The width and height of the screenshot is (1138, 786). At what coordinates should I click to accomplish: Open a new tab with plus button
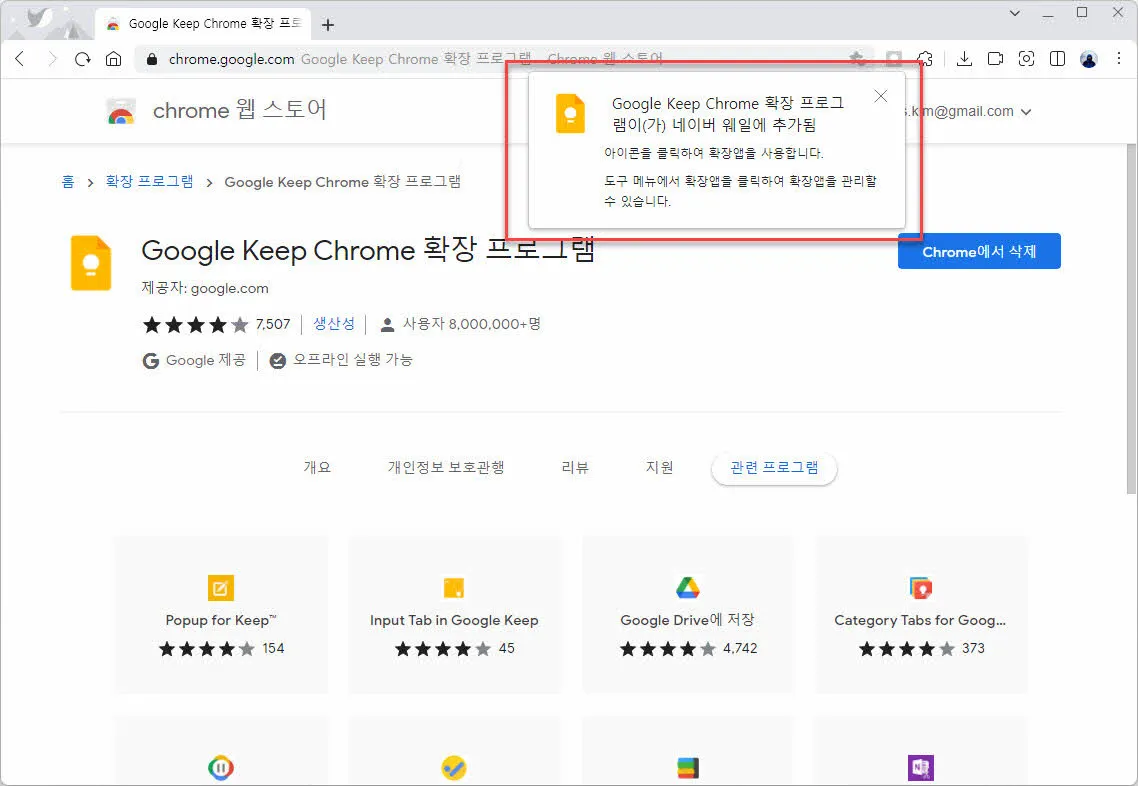tap(328, 25)
